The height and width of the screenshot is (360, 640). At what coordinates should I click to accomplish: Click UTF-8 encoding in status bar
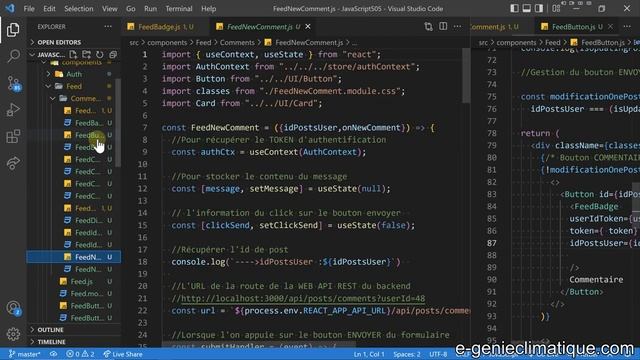(x=438, y=354)
